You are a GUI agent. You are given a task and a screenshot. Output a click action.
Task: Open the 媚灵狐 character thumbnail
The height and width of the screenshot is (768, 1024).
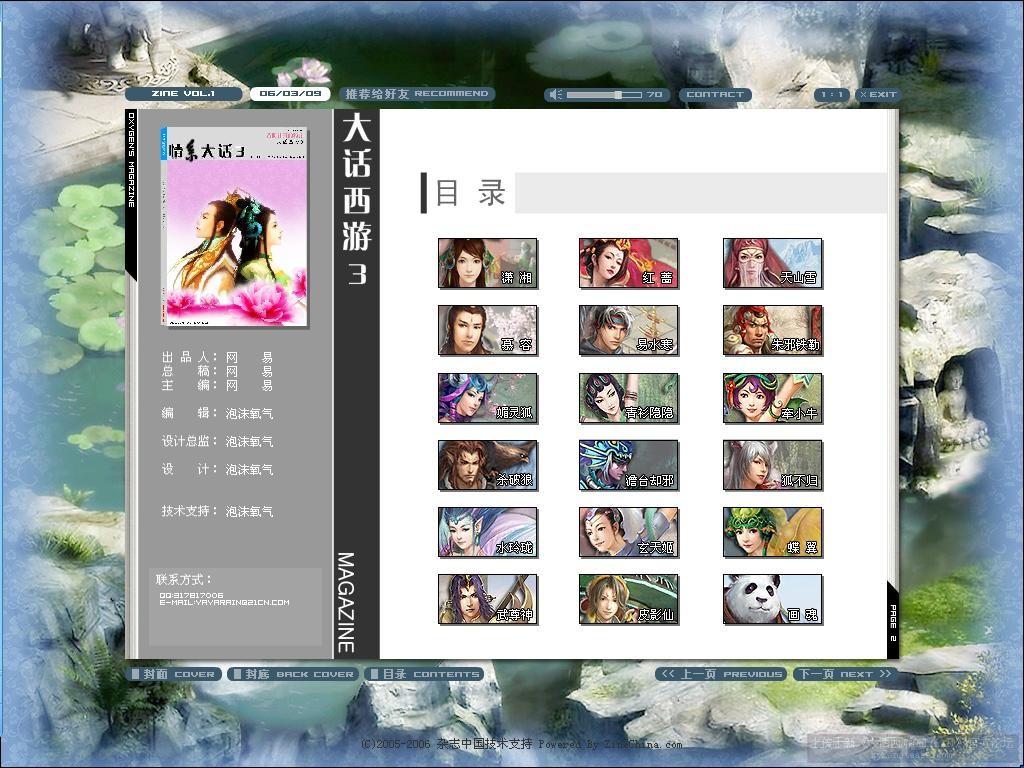[488, 398]
